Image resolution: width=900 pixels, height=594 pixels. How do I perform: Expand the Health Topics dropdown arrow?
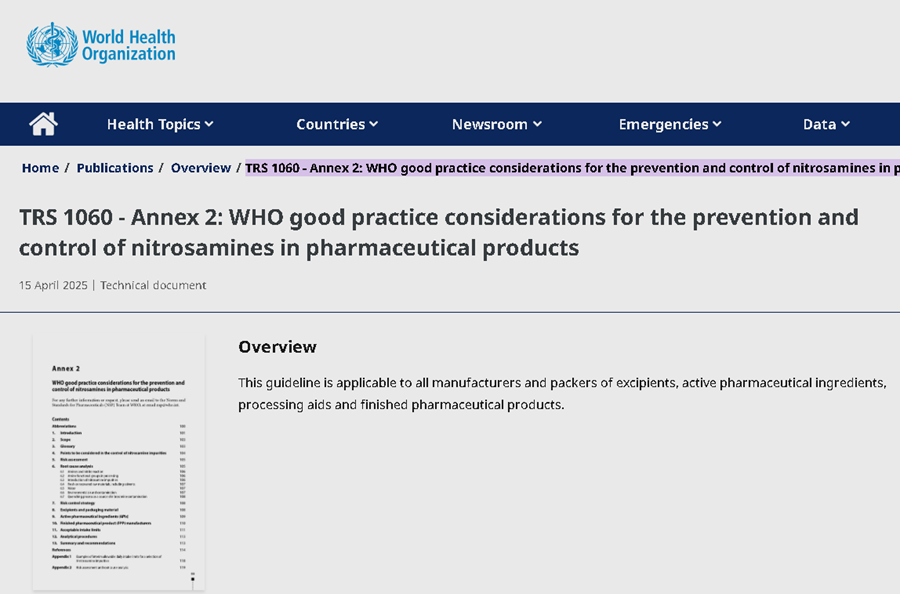tap(210, 125)
